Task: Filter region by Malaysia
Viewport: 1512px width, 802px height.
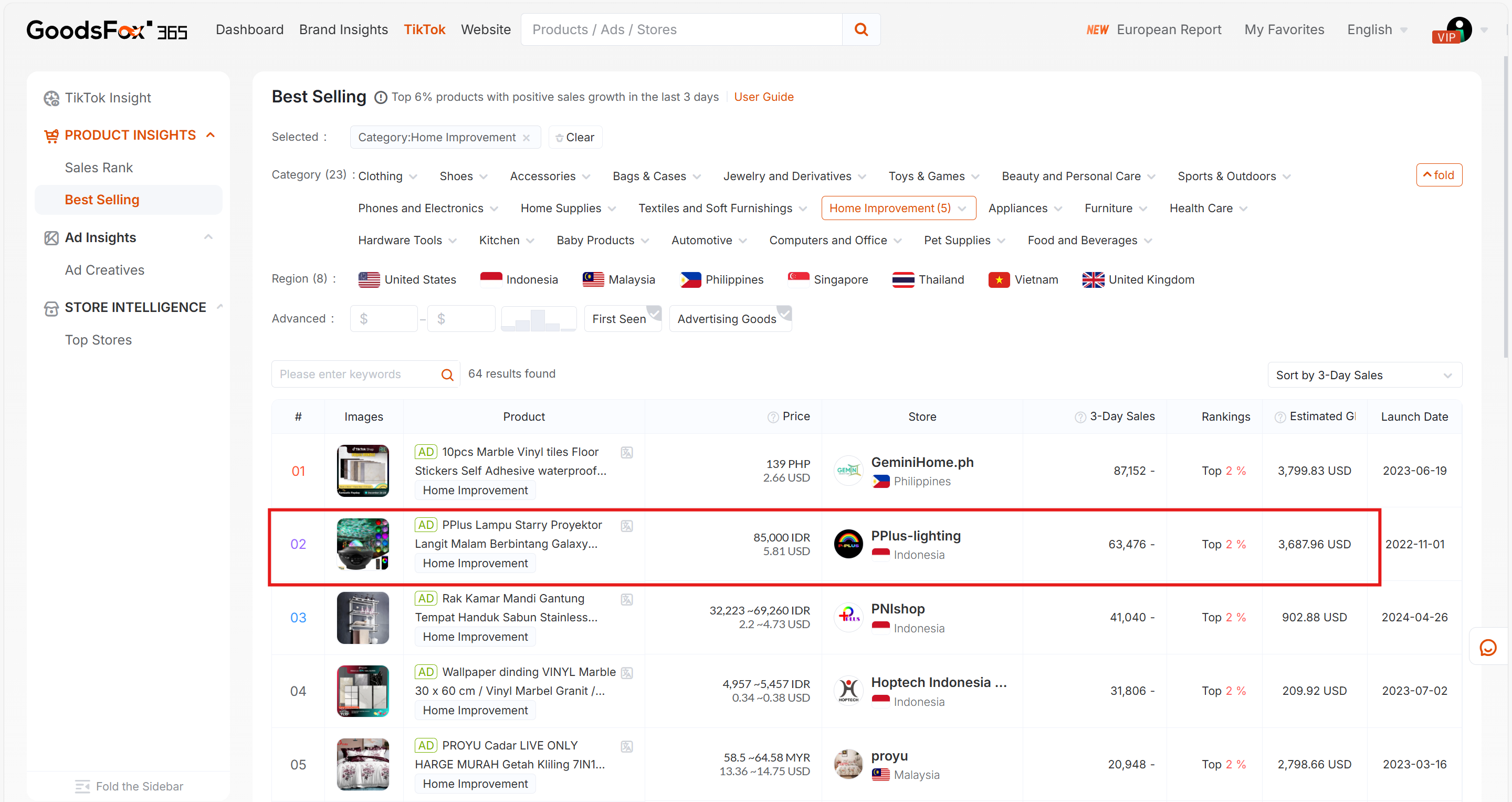Action: pyautogui.click(x=618, y=280)
